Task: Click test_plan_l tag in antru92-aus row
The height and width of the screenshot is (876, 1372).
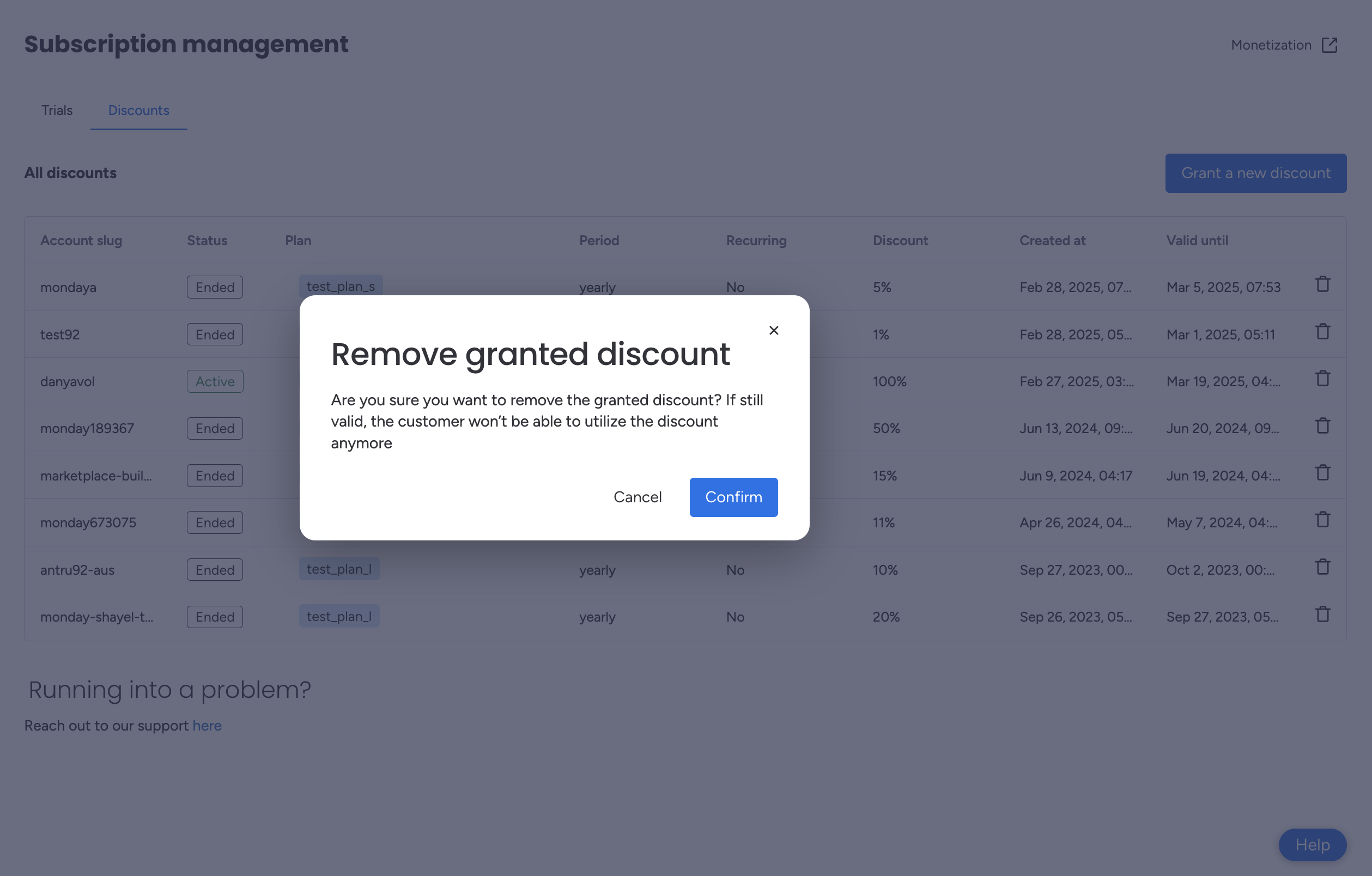Action: [339, 569]
